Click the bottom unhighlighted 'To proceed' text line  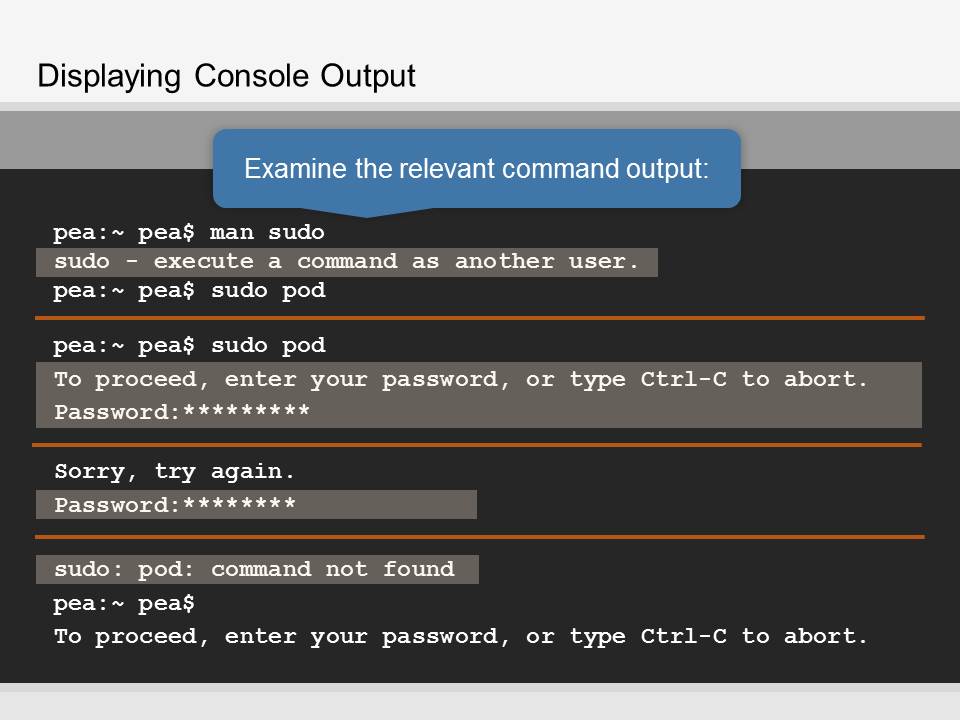click(460, 637)
